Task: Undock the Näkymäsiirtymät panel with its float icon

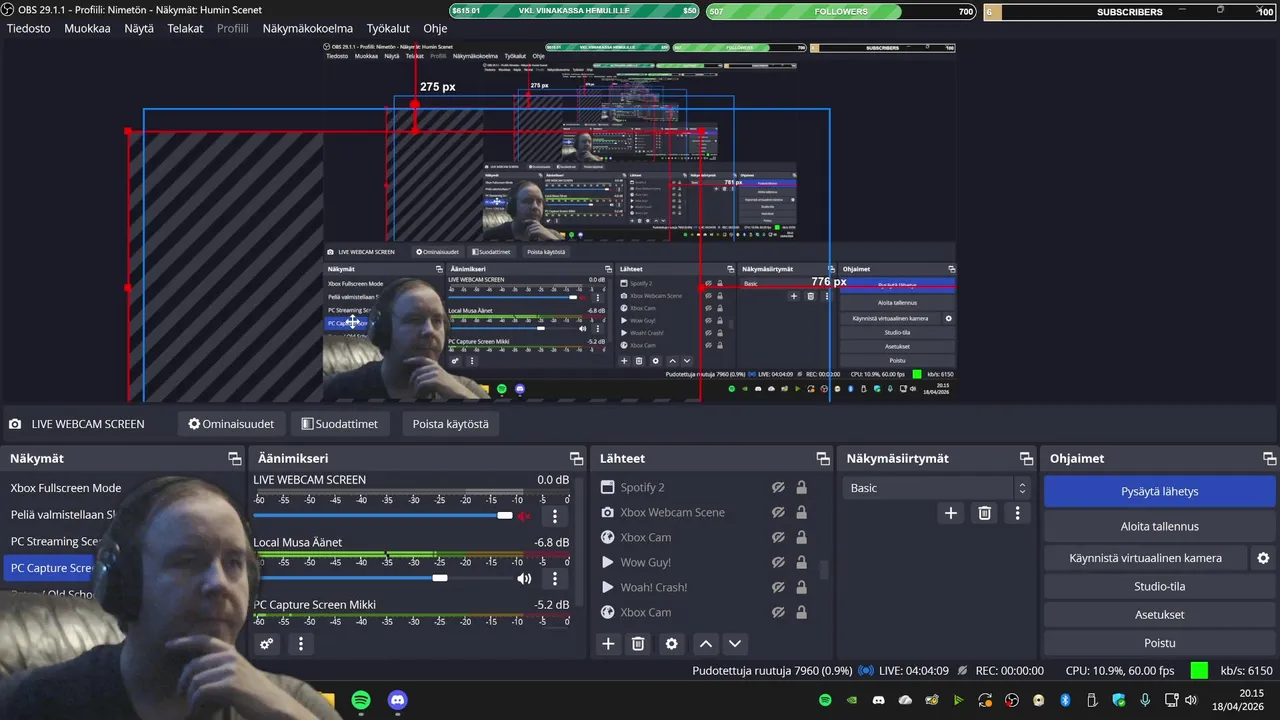Action: (x=1026, y=458)
